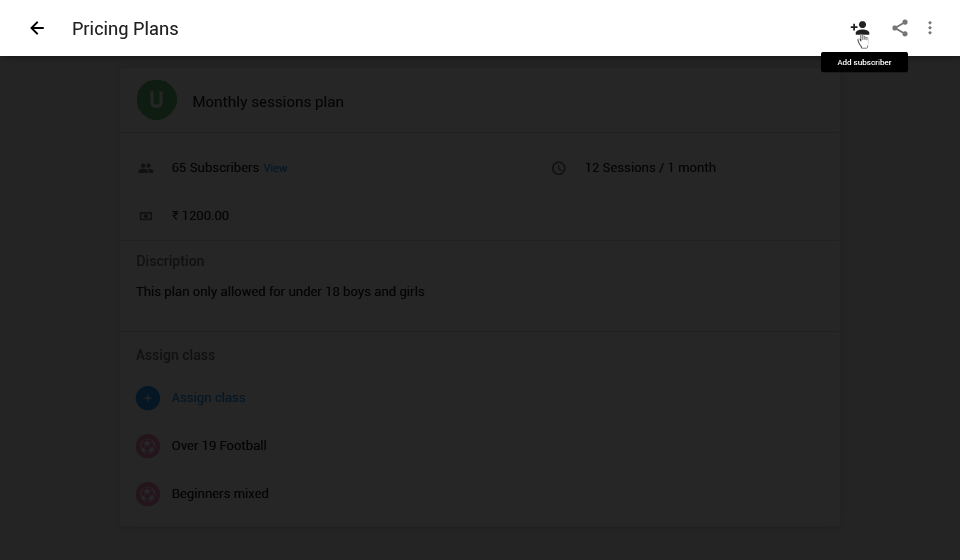Open the three-dot more options menu
The width and height of the screenshot is (960, 560).
tap(930, 28)
